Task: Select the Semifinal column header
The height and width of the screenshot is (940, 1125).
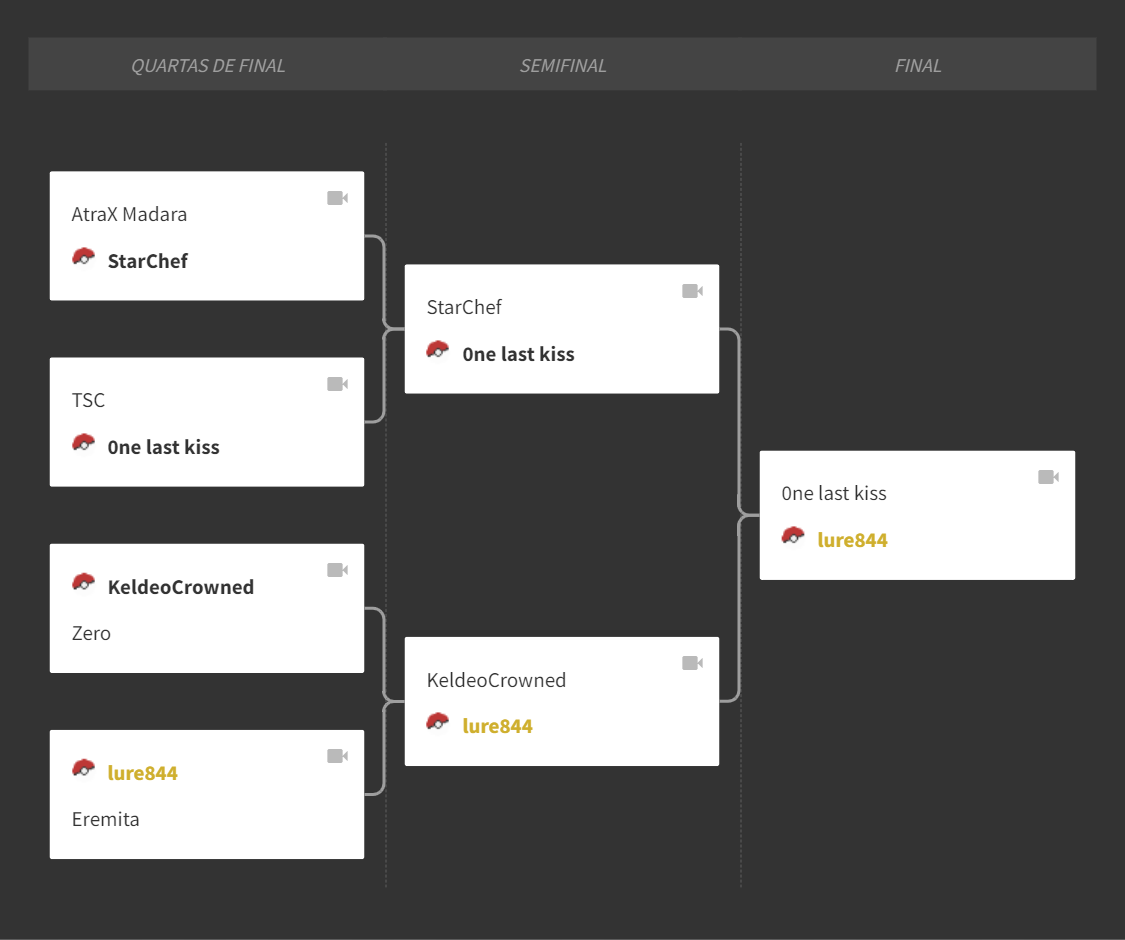Action: (563, 66)
